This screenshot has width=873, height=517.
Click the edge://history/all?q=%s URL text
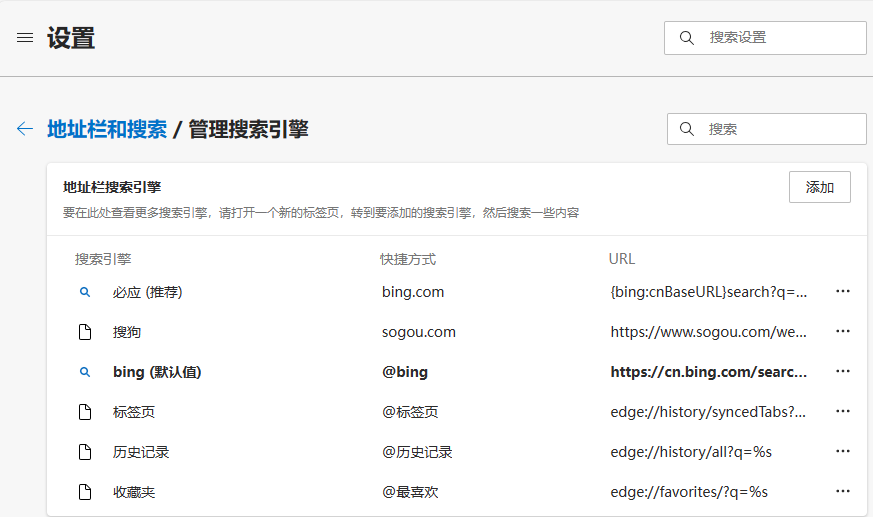click(x=691, y=452)
